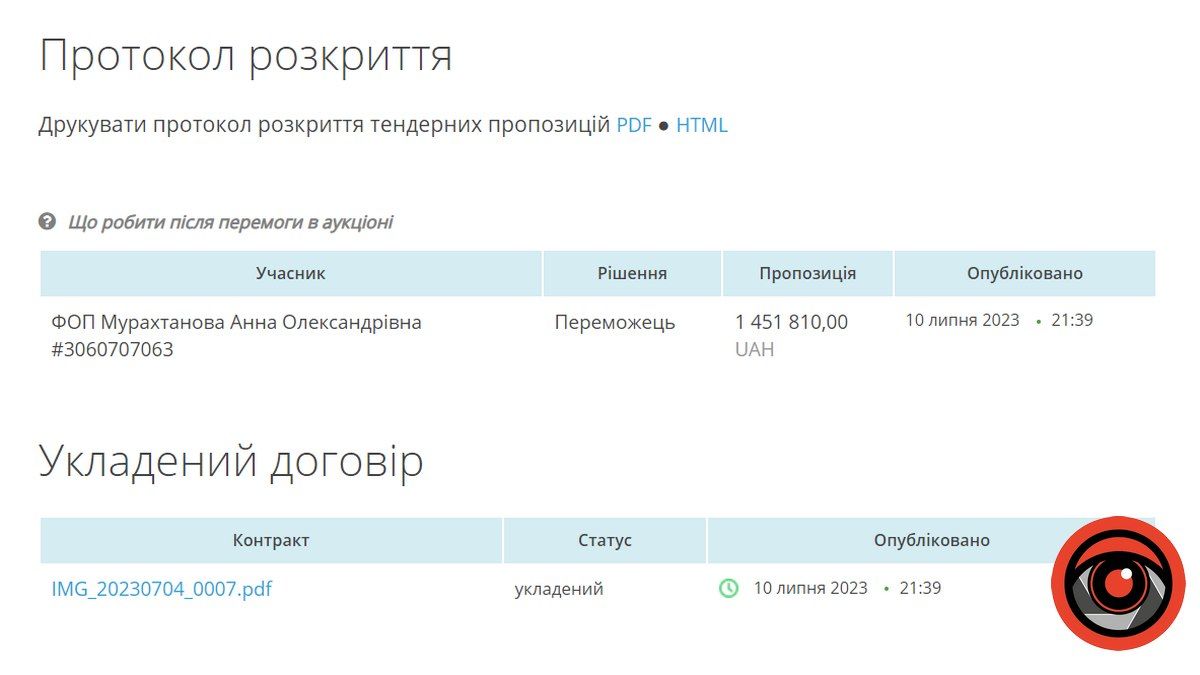Image resolution: width=1200 pixels, height=675 pixels.
Task: Click the separator dot between PDF and HTML
Action: click(661, 125)
